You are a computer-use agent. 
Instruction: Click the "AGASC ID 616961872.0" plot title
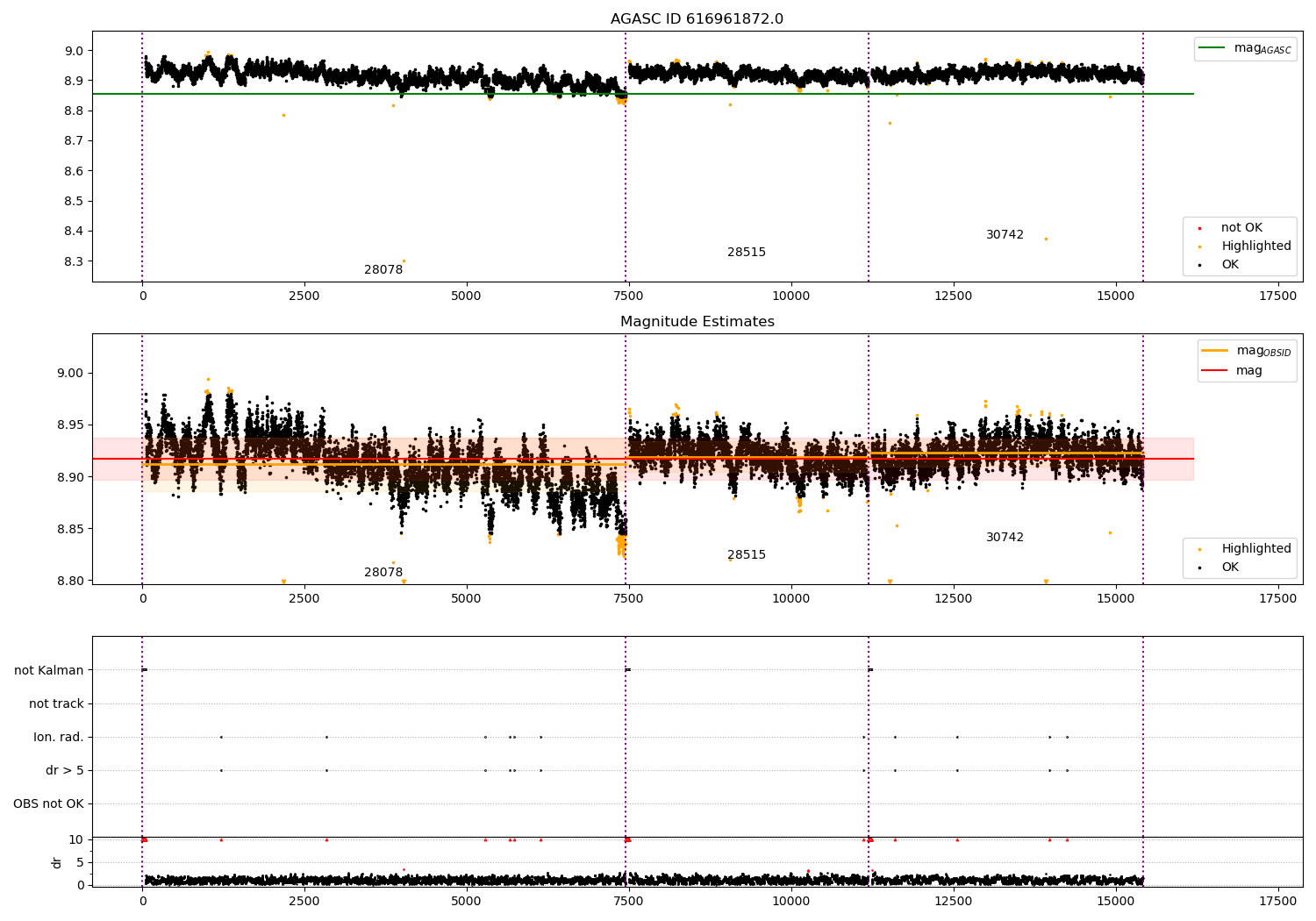tap(697, 19)
